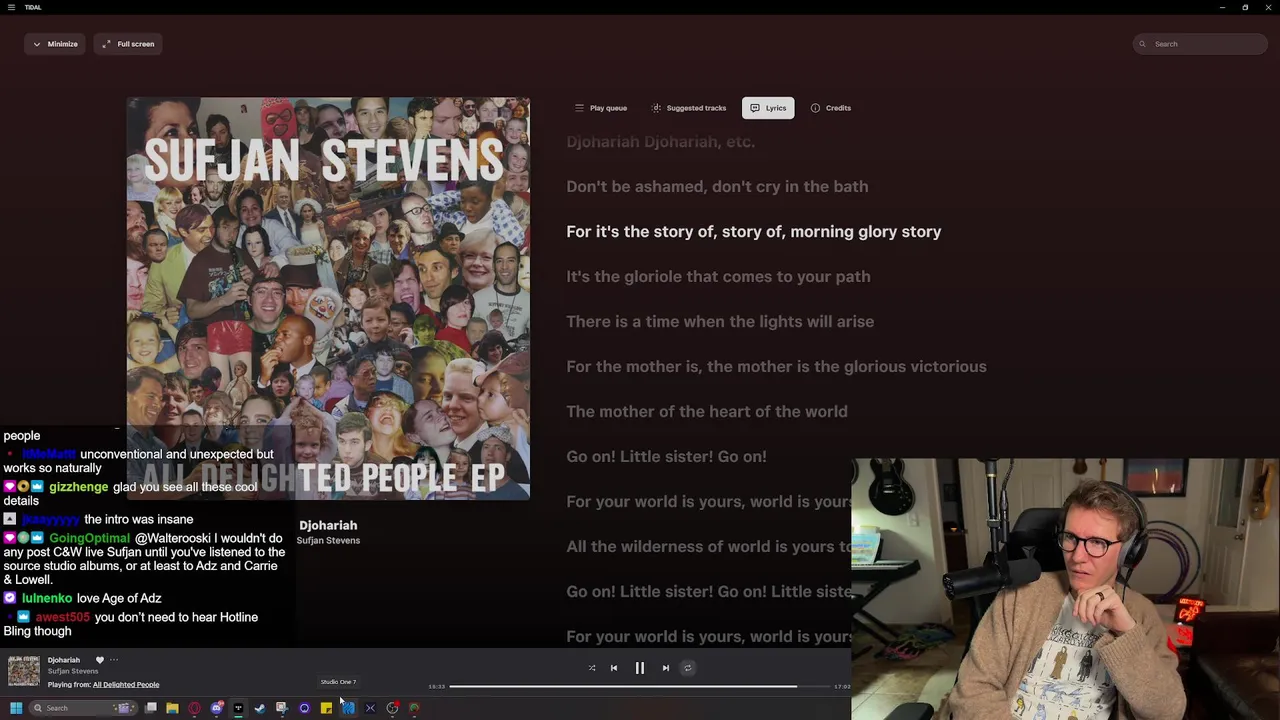This screenshot has width=1280, height=720.
Task: Open the Windows Start menu
Action: (16, 708)
